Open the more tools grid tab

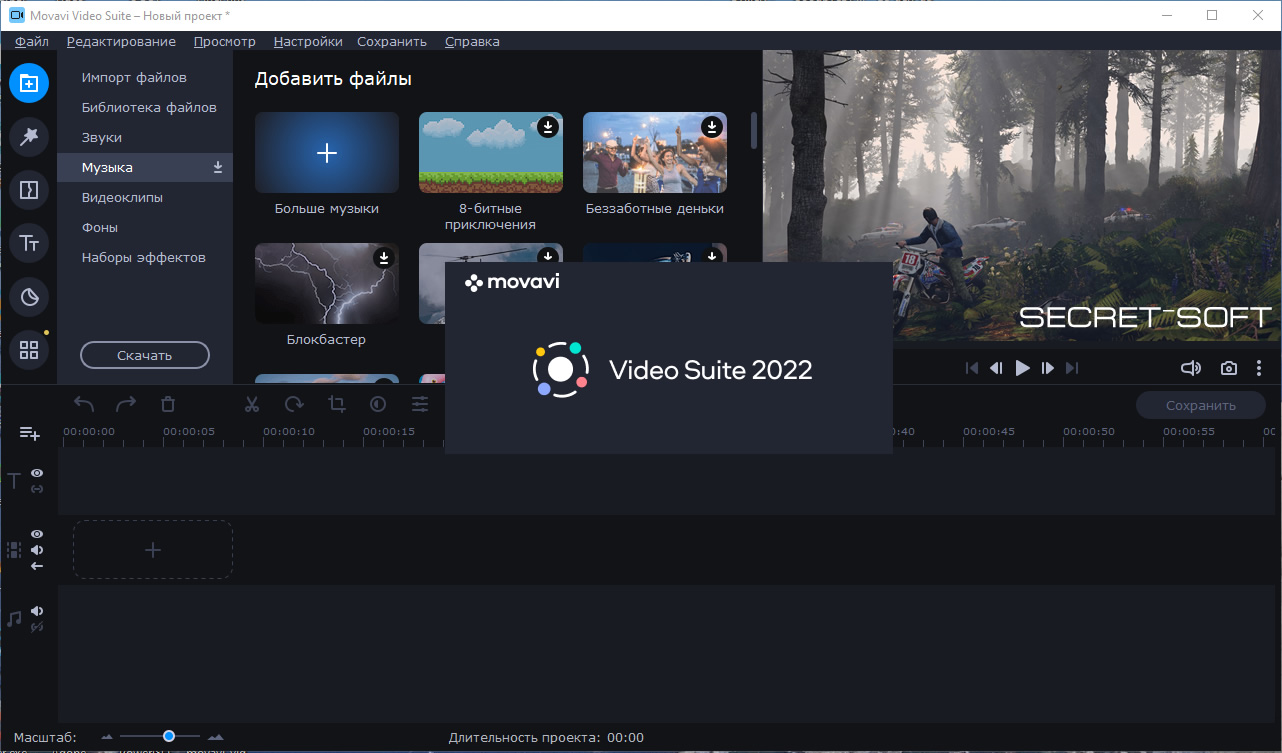(29, 350)
